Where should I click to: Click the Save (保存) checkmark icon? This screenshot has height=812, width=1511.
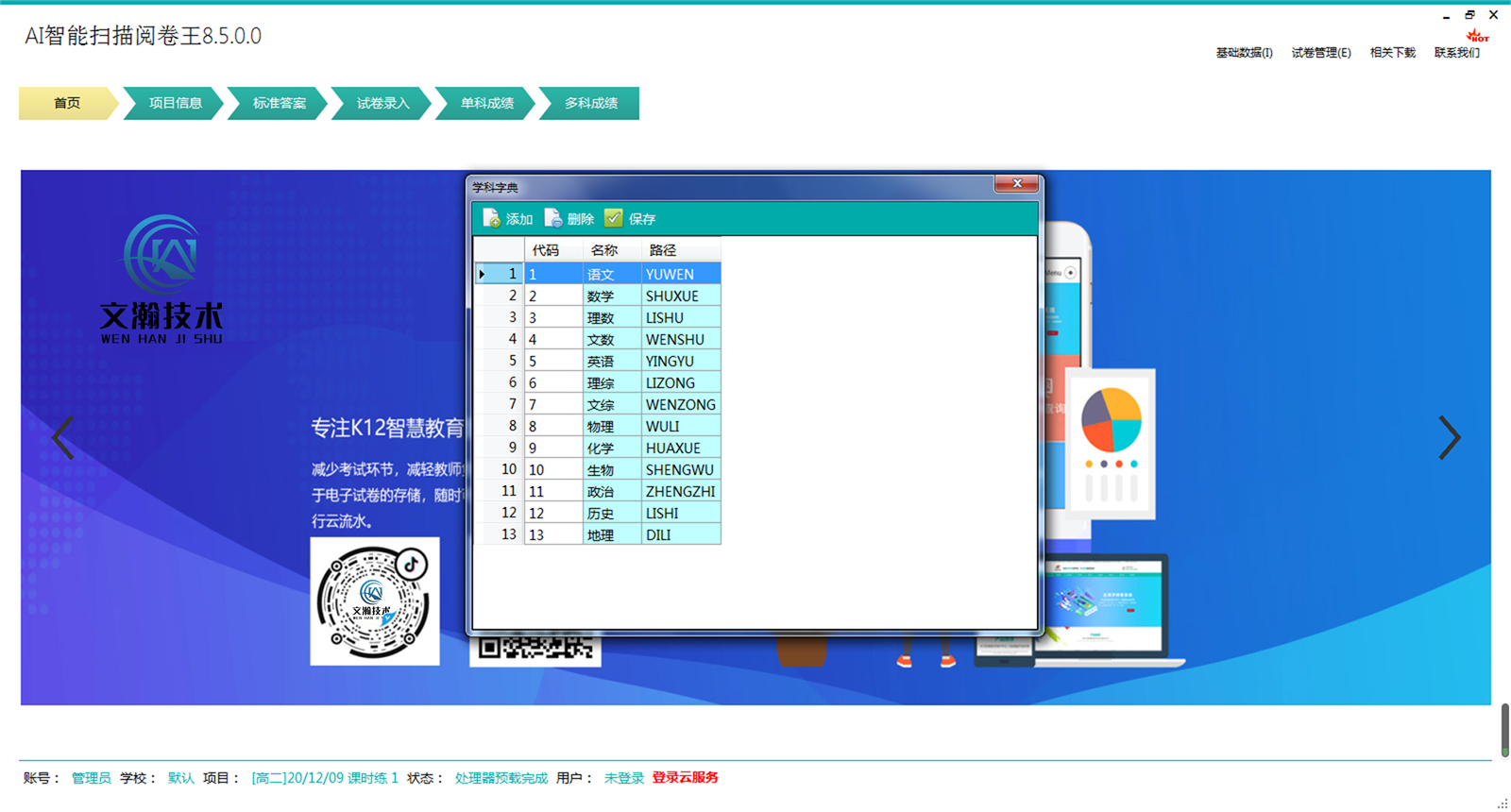click(614, 218)
